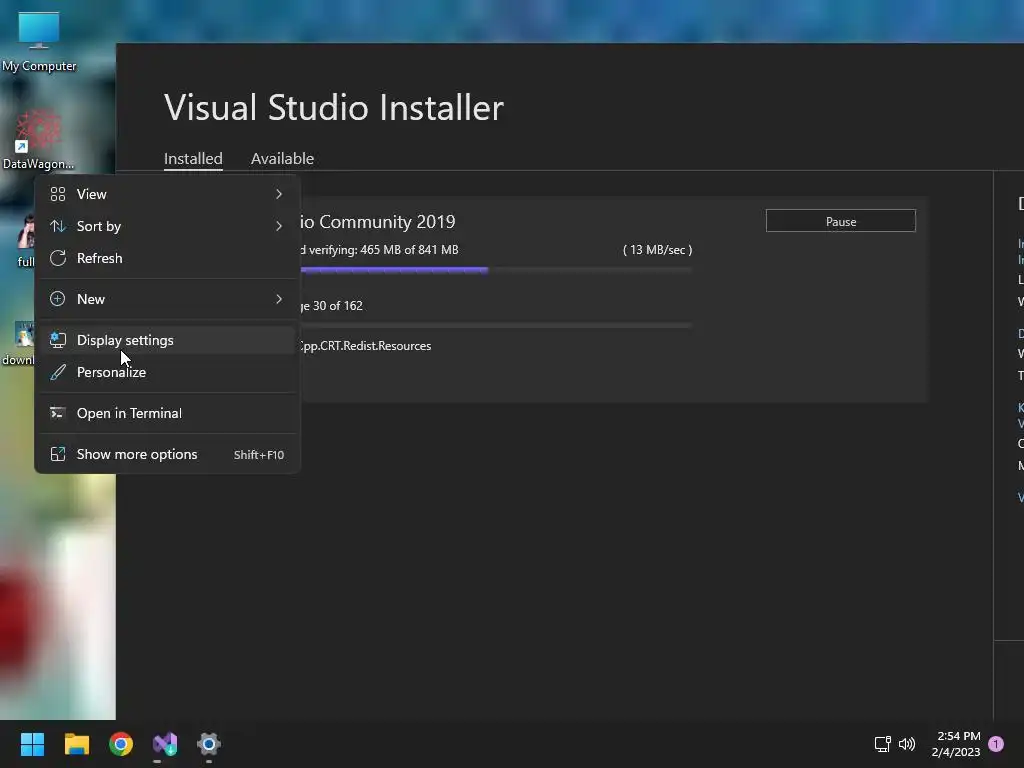Image resolution: width=1024 pixels, height=768 pixels.
Task: Click the Cpp.CRT.Redist.Resources package name
Action: (x=366, y=346)
